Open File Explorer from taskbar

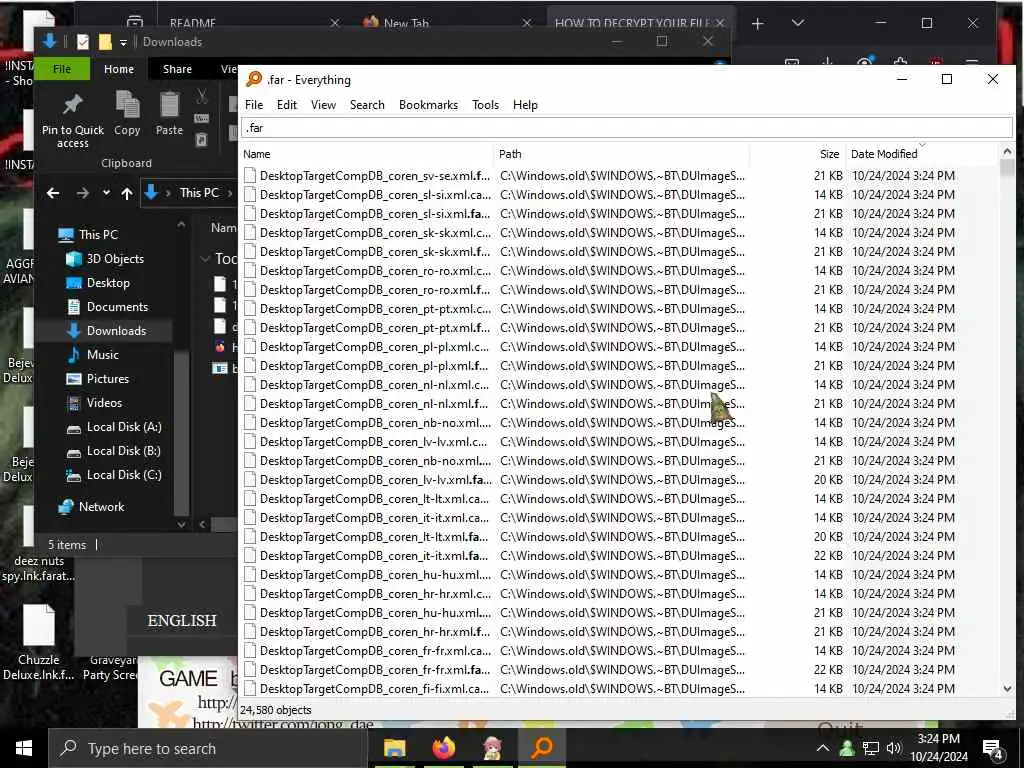click(x=394, y=748)
